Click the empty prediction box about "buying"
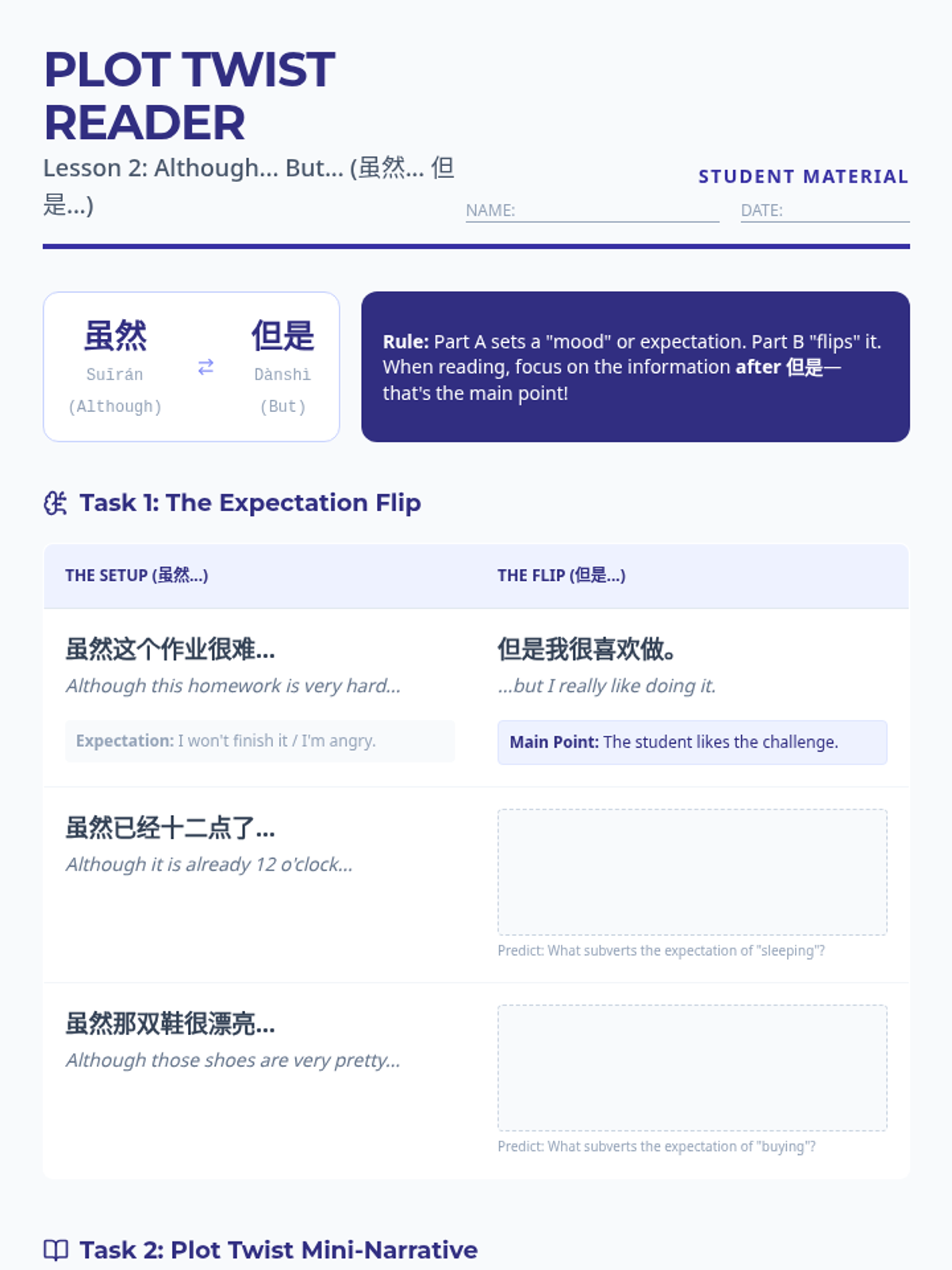The image size is (952, 1270). [x=692, y=1068]
